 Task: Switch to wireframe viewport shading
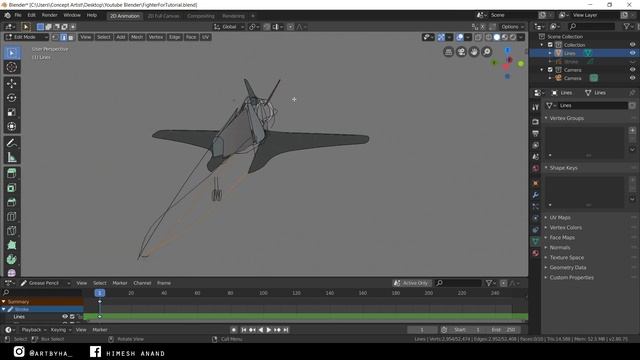coord(489,37)
